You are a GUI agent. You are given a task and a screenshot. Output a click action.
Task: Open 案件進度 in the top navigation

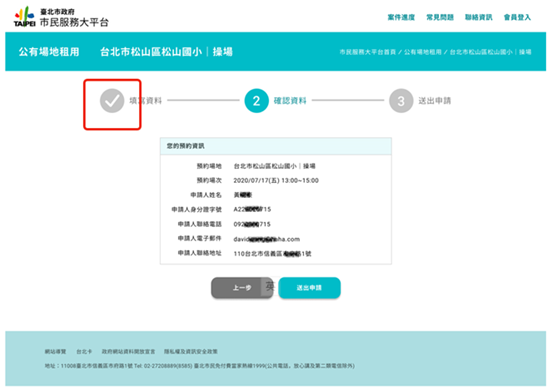[x=401, y=17]
